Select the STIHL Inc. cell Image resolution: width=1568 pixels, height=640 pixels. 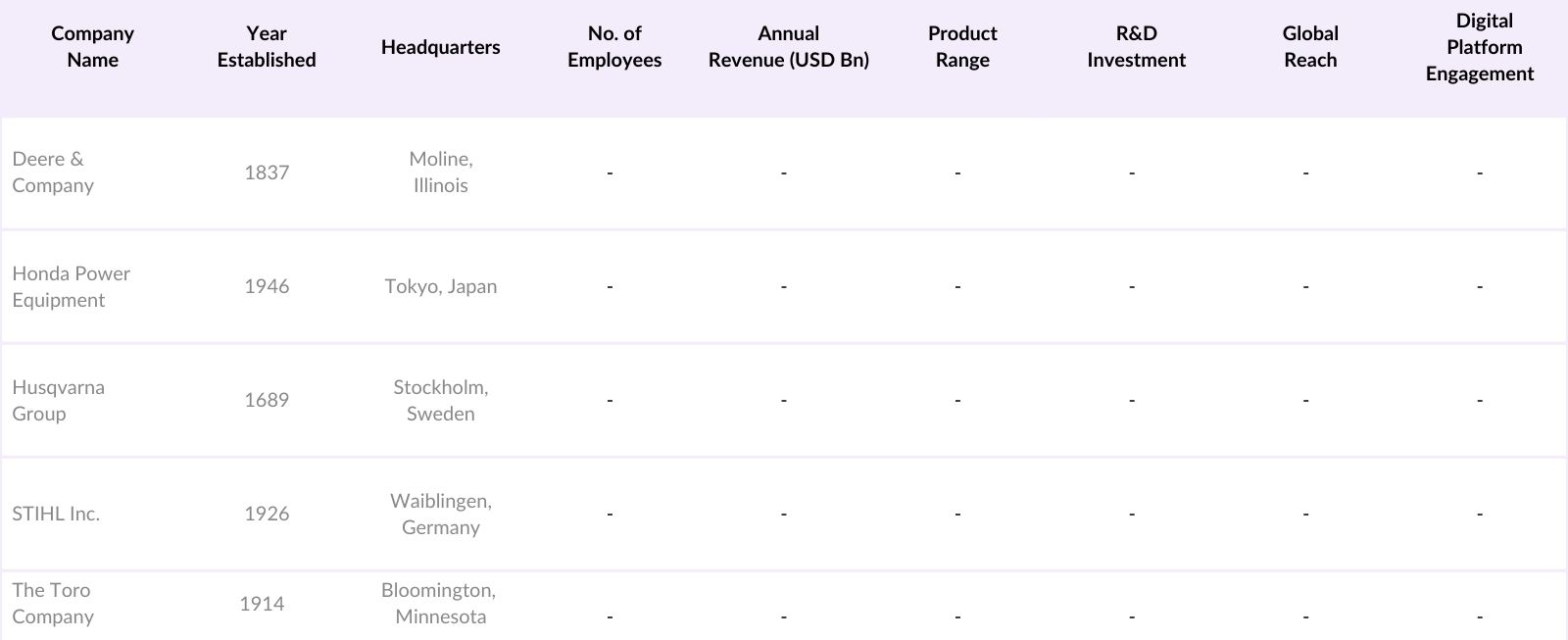click(56, 514)
